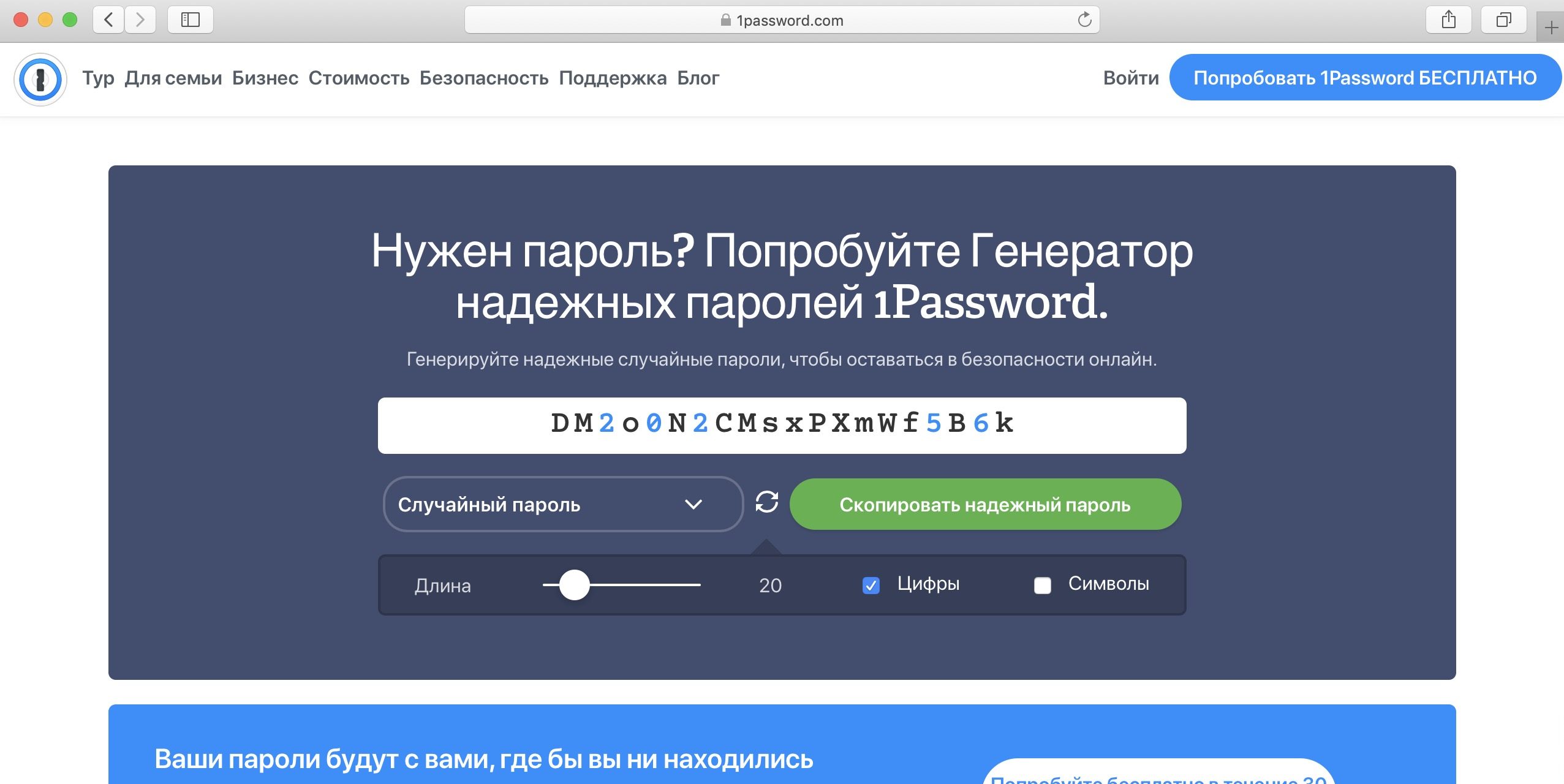Enable the Символы checkbox
Screen dimensions: 1564x784
[1042, 586]
